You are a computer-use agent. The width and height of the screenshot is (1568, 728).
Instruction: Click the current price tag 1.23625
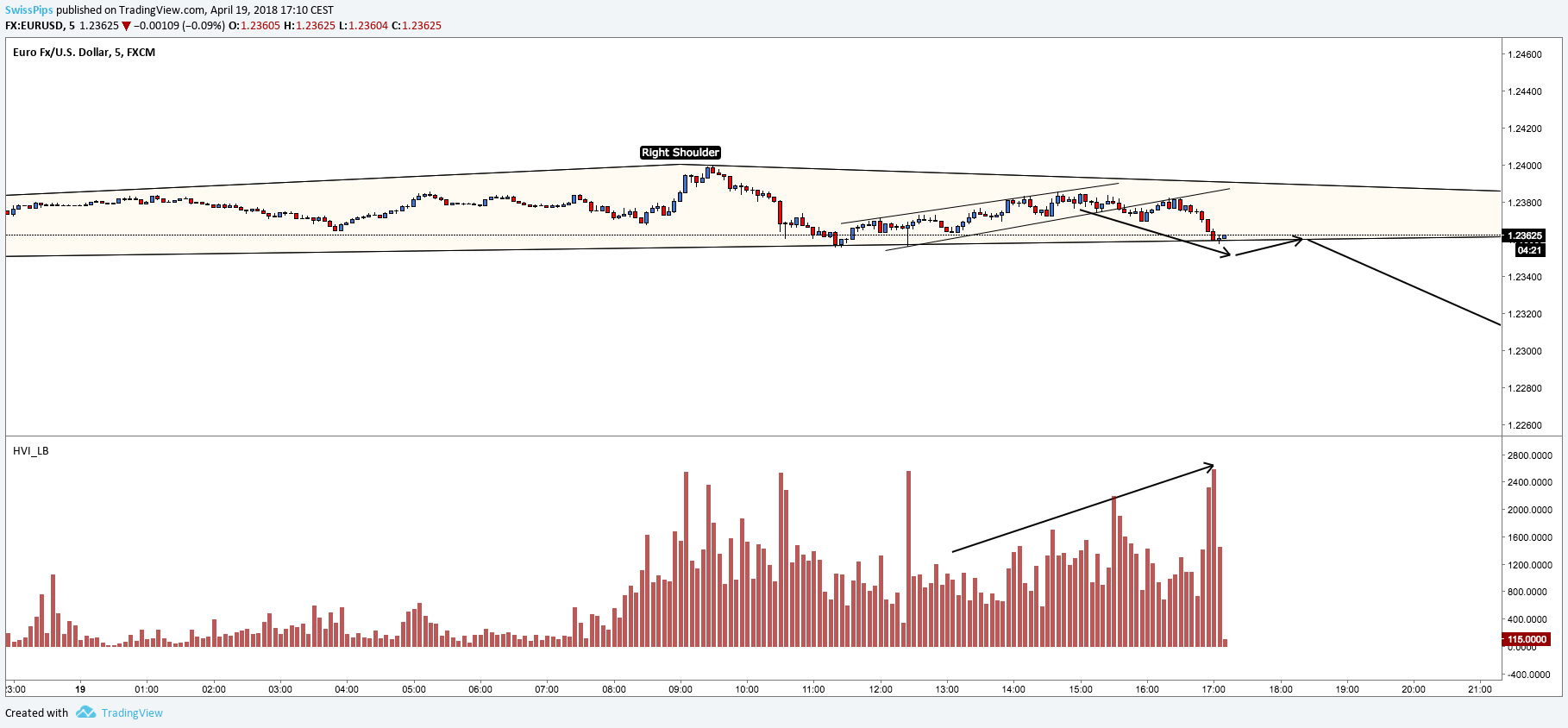pyautogui.click(x=1524, y=235)
